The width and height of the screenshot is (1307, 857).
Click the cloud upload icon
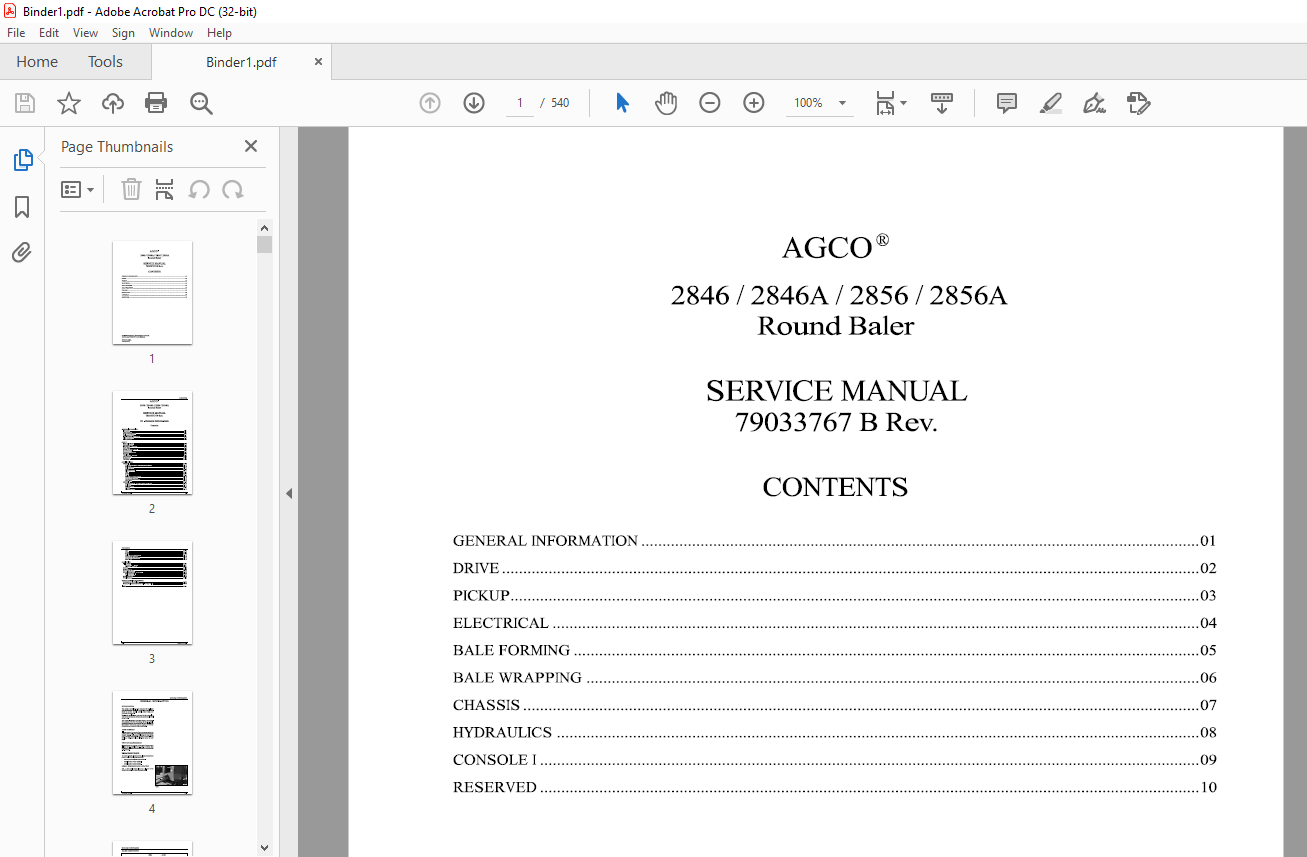[x=113, y=103]
